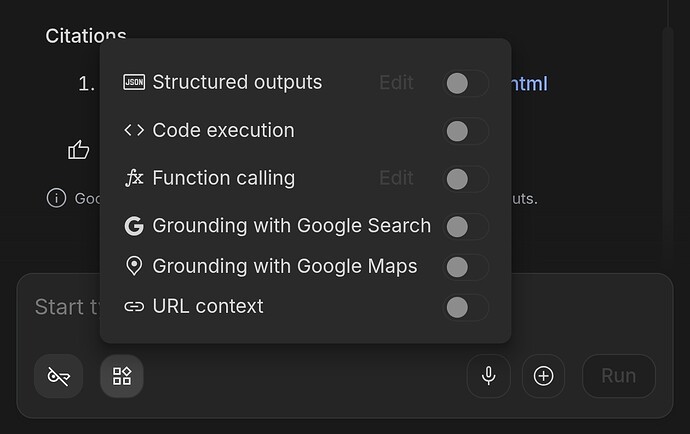Enable the URL context toggle
Image resolution: width=690 pixels, height=434 pixels.
point(466,307)
